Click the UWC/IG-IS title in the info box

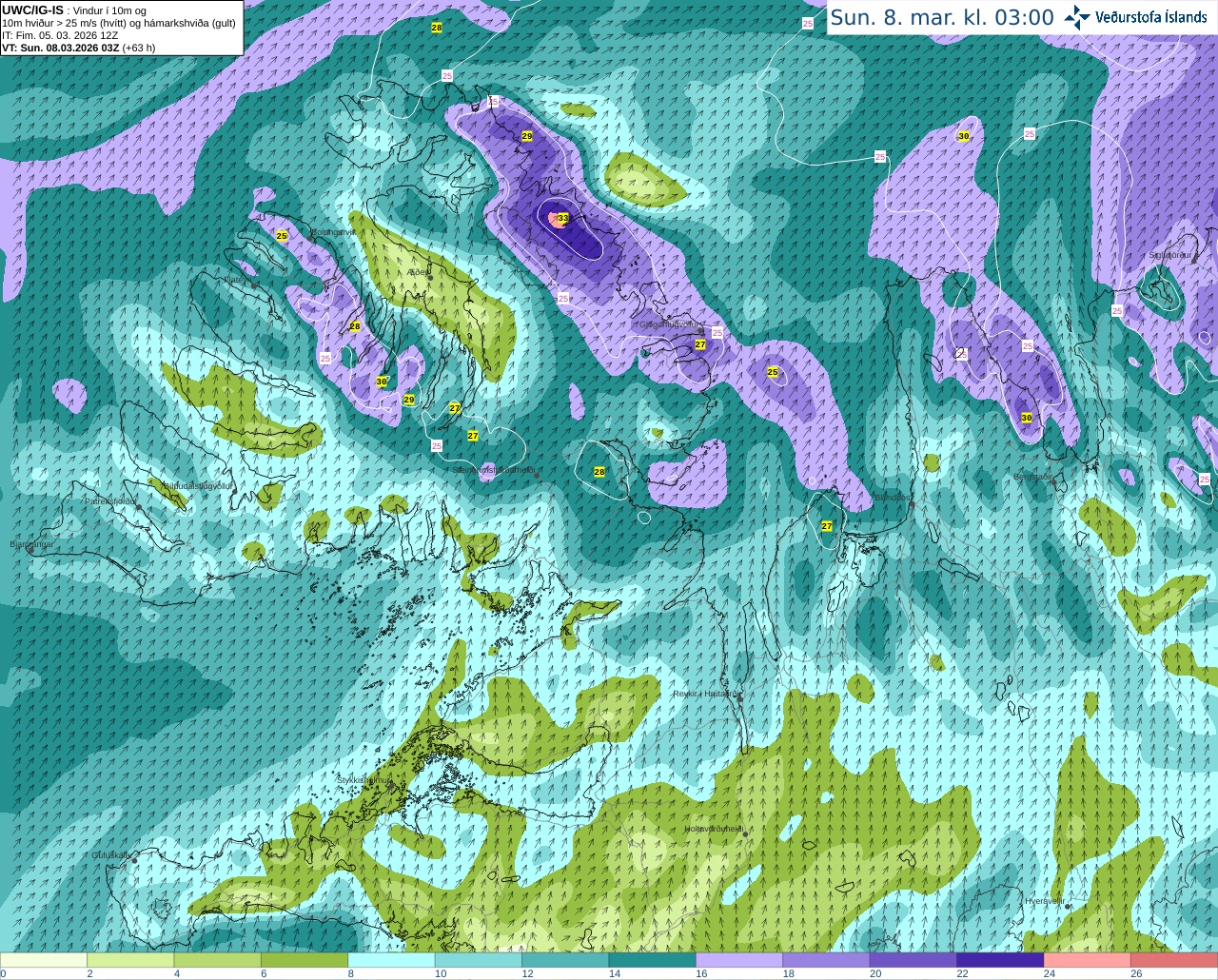(x=32, y=10)
